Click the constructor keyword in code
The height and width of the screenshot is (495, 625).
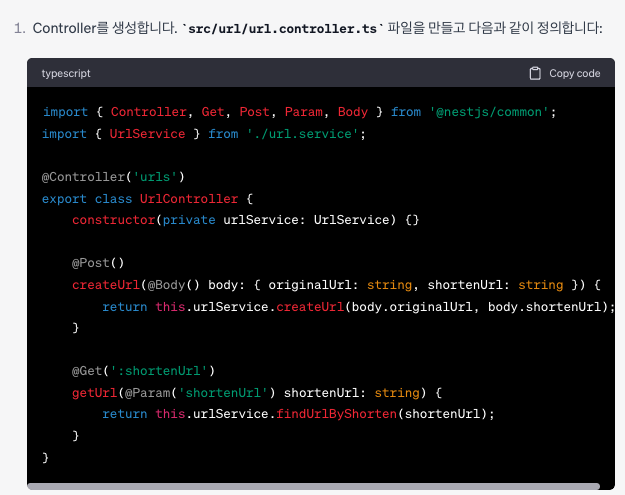pyautogui.click(x=114, y=220)
